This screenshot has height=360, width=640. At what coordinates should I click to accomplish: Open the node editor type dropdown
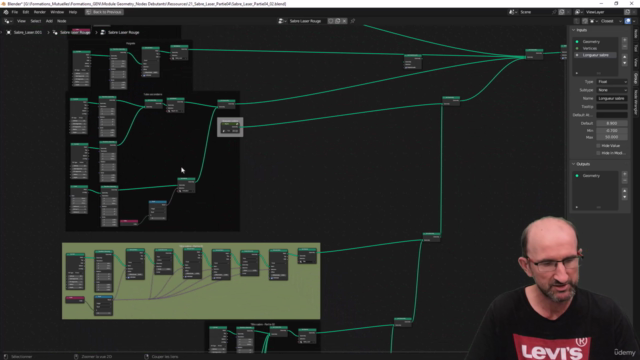tap(8, 21)
